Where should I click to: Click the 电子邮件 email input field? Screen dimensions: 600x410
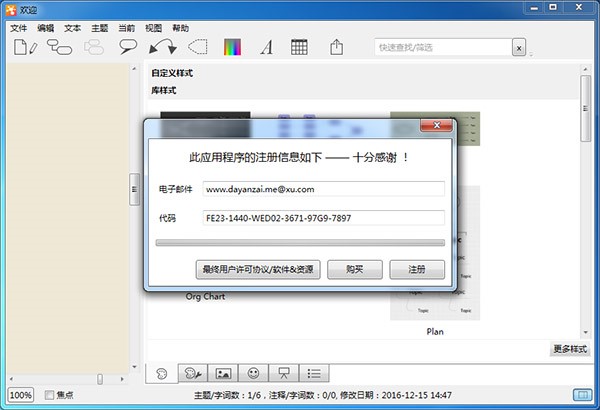(324, 189)
